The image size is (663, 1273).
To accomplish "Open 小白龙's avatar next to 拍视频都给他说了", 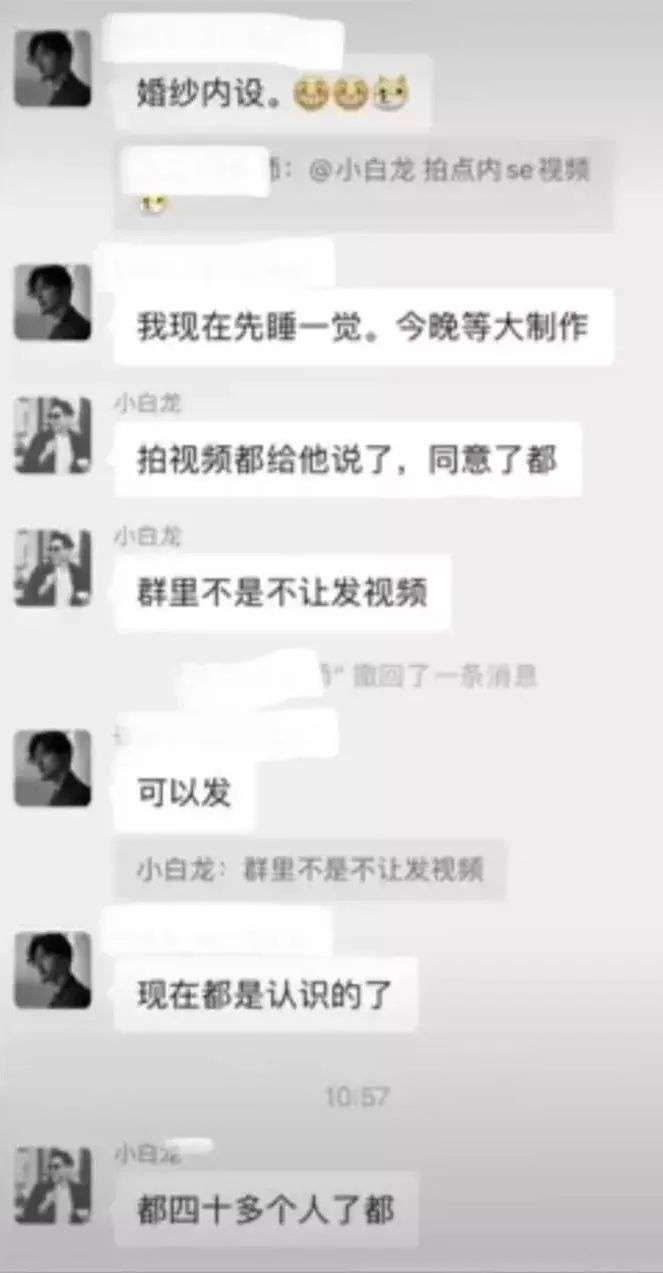I will click(53, 435).
